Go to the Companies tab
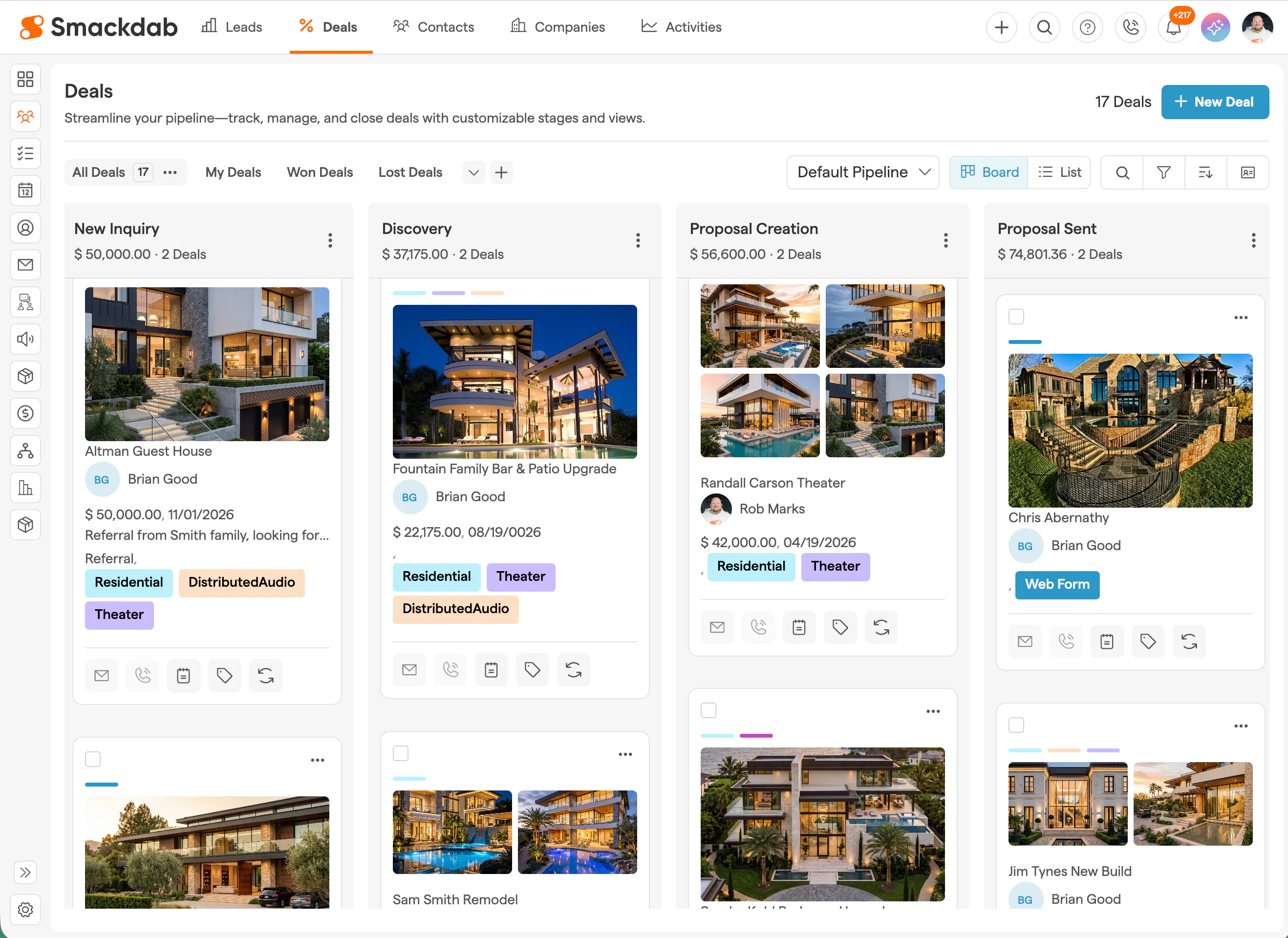This screenshot has width=1288, height=938. [558, 27]
